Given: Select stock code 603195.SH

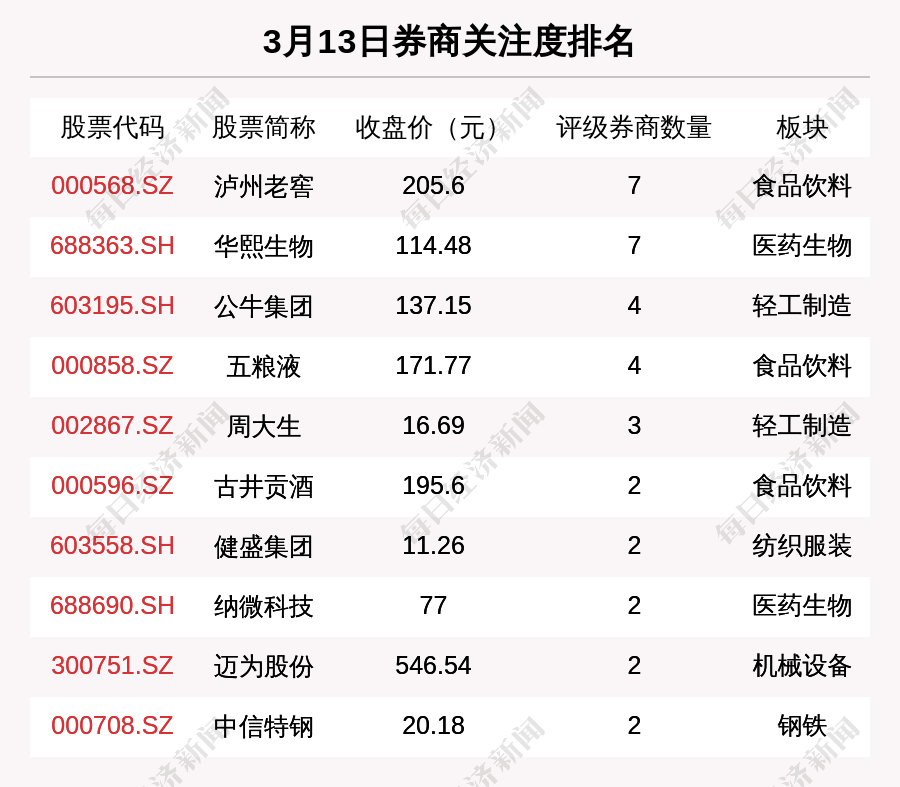Looking at the screenshot, I should [112, 306].
